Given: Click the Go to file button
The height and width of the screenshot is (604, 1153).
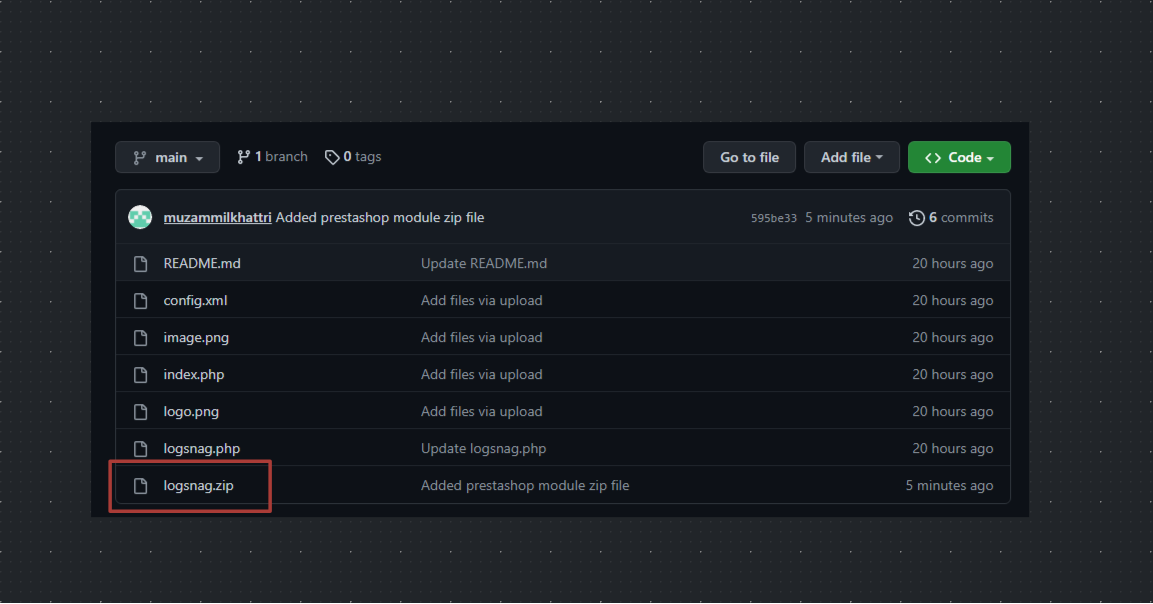Looking at the screenshot, I should (x=749, y=157).
